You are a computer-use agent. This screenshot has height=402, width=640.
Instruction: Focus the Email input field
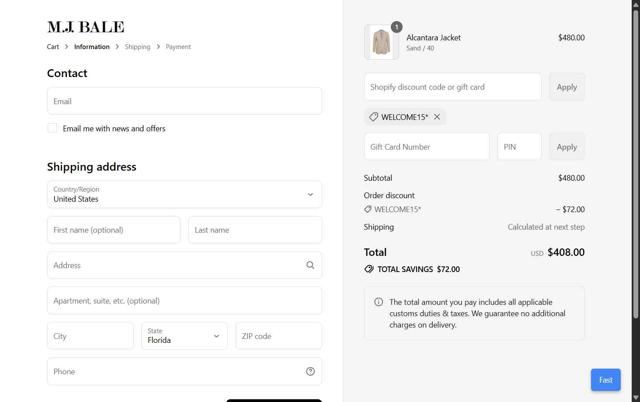pyautogui.click(x=184, y=101)
